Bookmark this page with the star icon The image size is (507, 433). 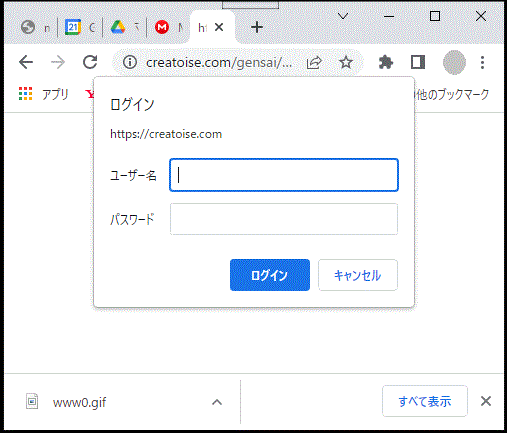tap(346, 62)
